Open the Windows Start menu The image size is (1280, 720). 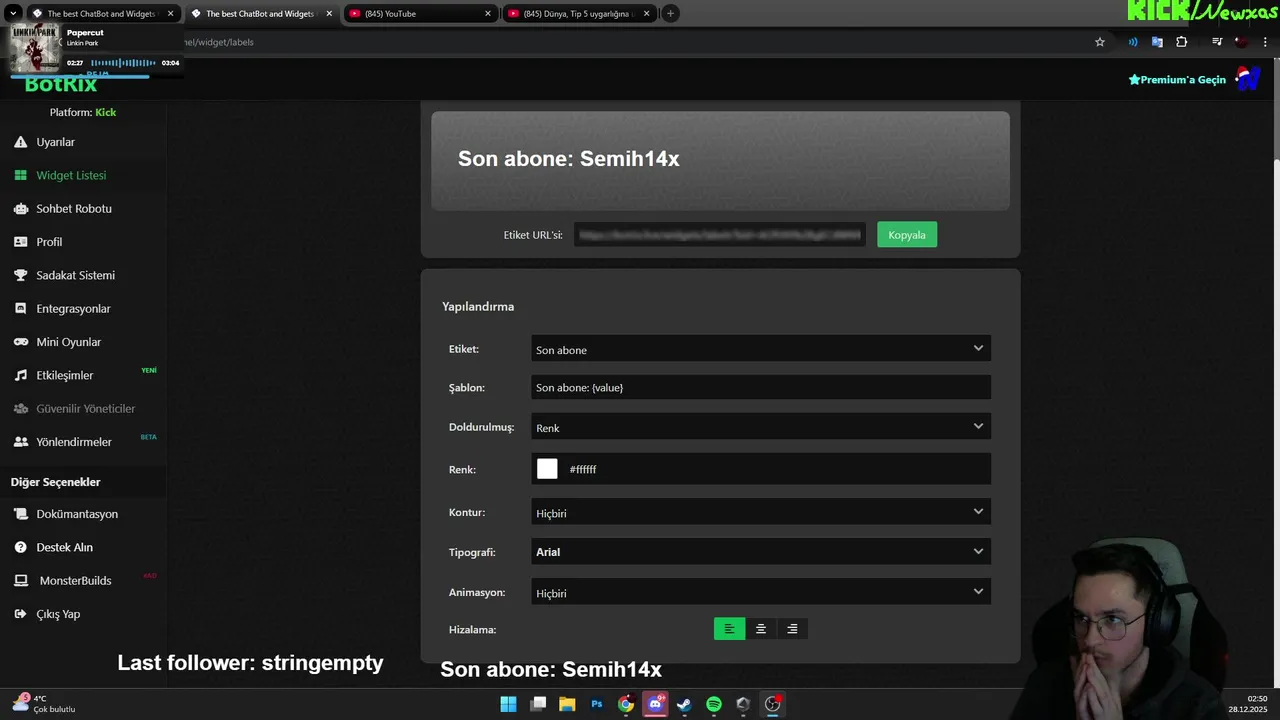(x=508, y=704)
